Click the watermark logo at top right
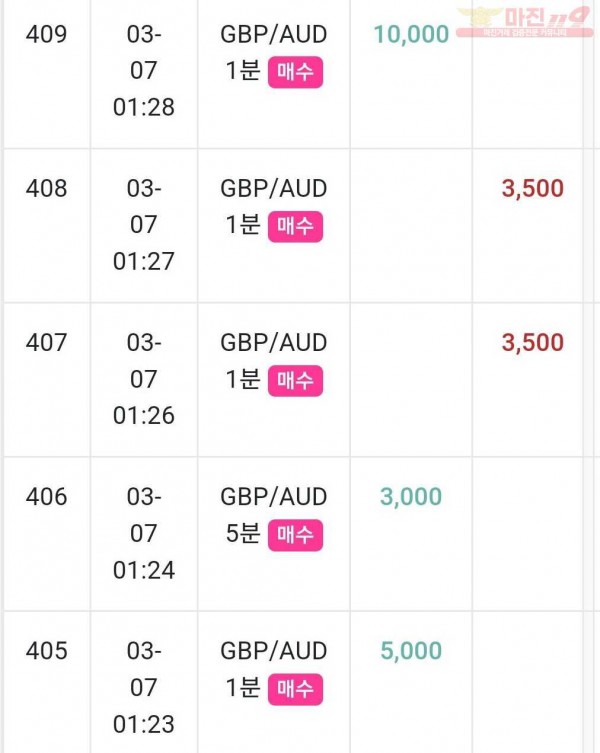The height and width of the screenshot is (753, 600). (x=524, y=21)
